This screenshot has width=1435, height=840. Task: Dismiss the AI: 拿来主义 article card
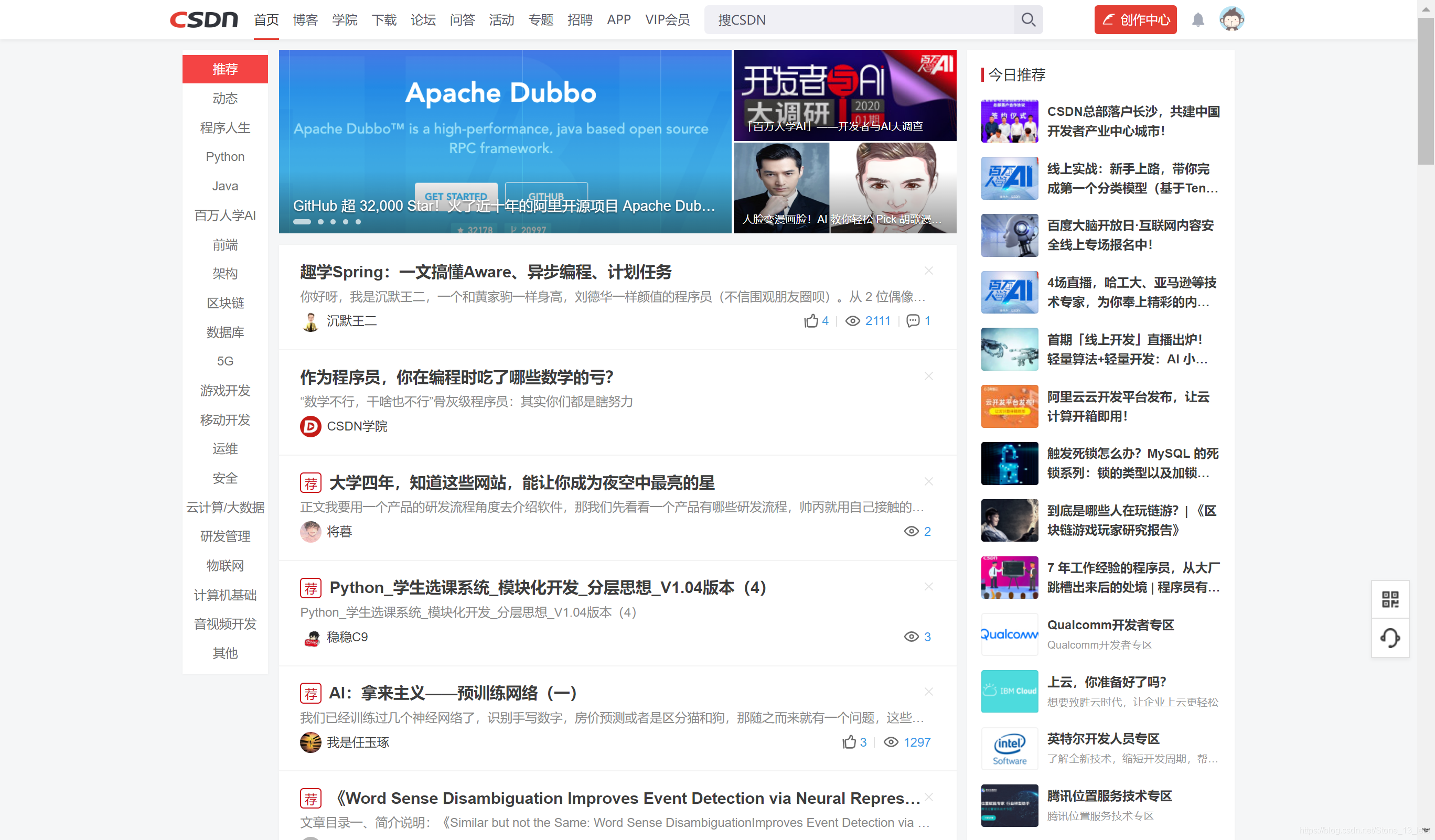click(928, 692)
